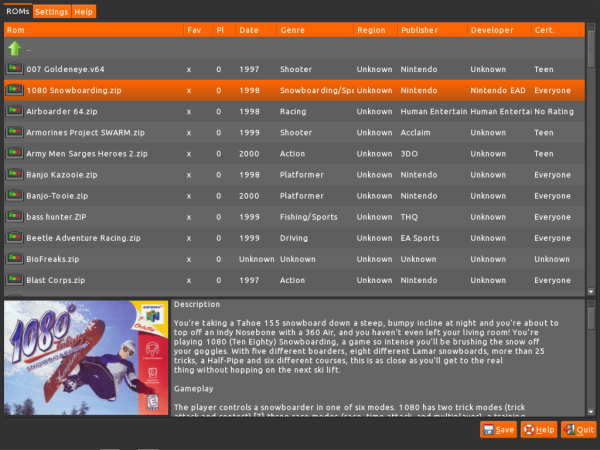Screen dimensions: 600x450
Task: Click the ROM icon next to 1080 Snowboarding.zip
Action: [x=15, y=90]
